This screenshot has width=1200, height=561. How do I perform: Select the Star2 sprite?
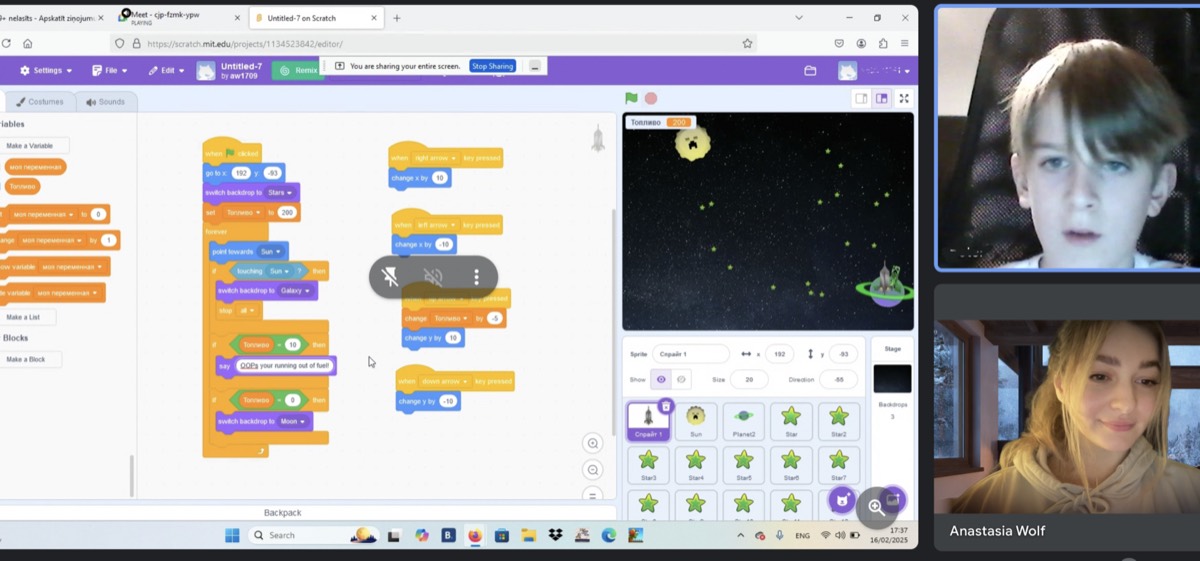pyautogui.click(x=838, y=421)
